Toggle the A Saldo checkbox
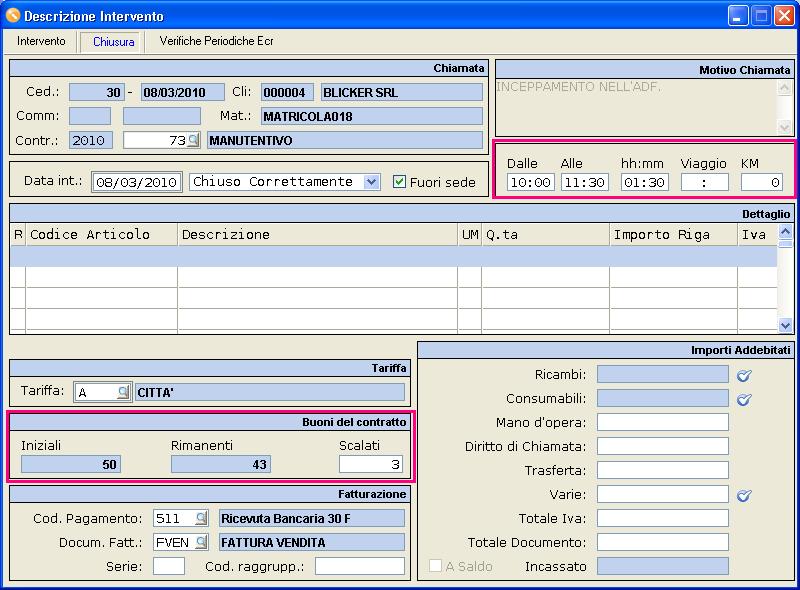 435,566
